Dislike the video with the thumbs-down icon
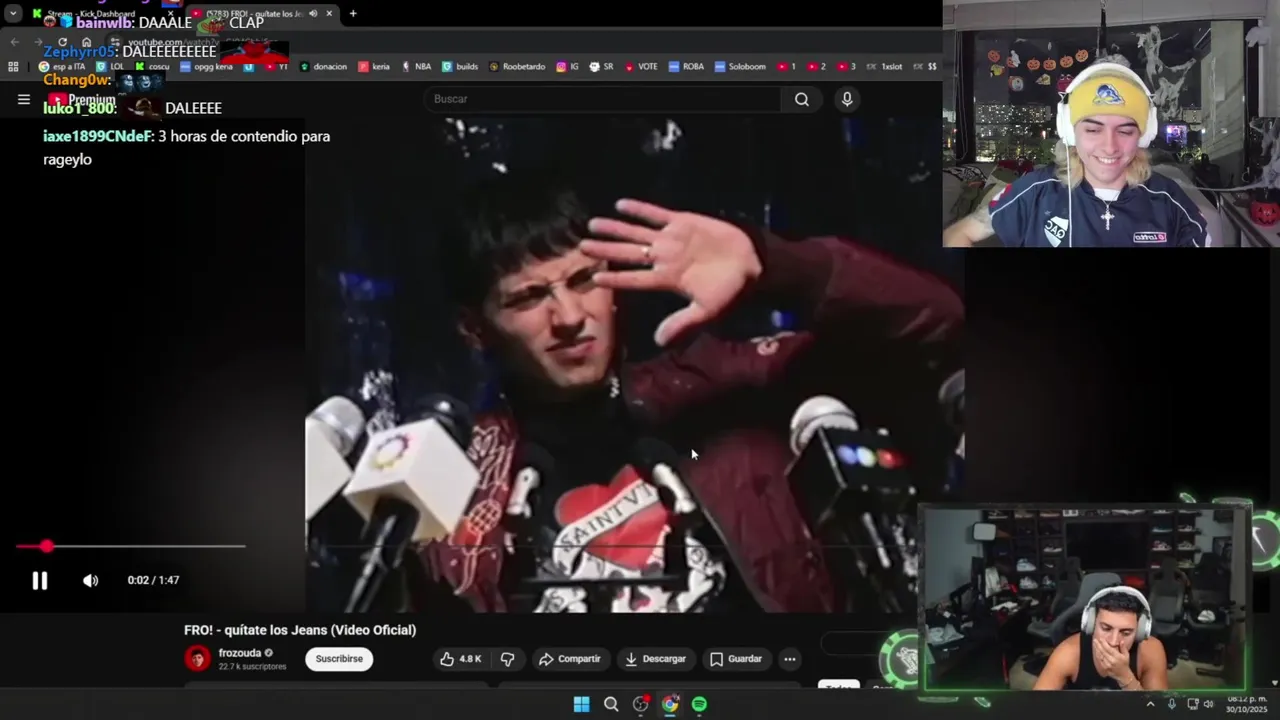The image size is (1280, 720). [507, 659]
